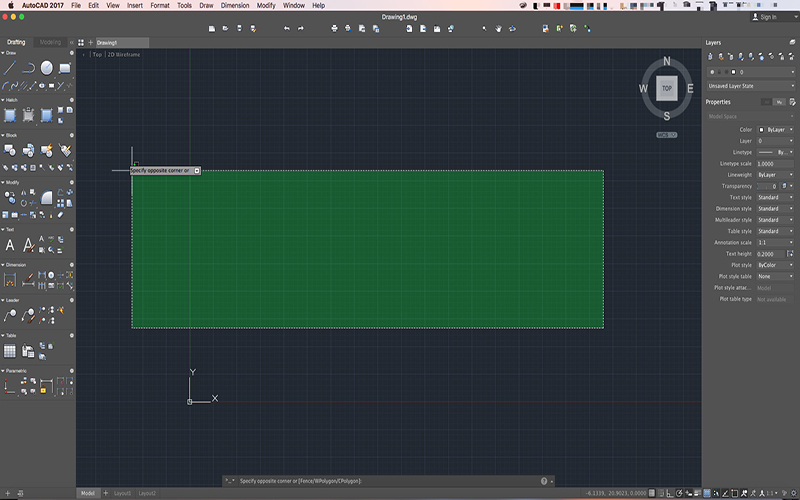Activate the Pan hand tool
800x500 pixels.
(x=498, y=29)
